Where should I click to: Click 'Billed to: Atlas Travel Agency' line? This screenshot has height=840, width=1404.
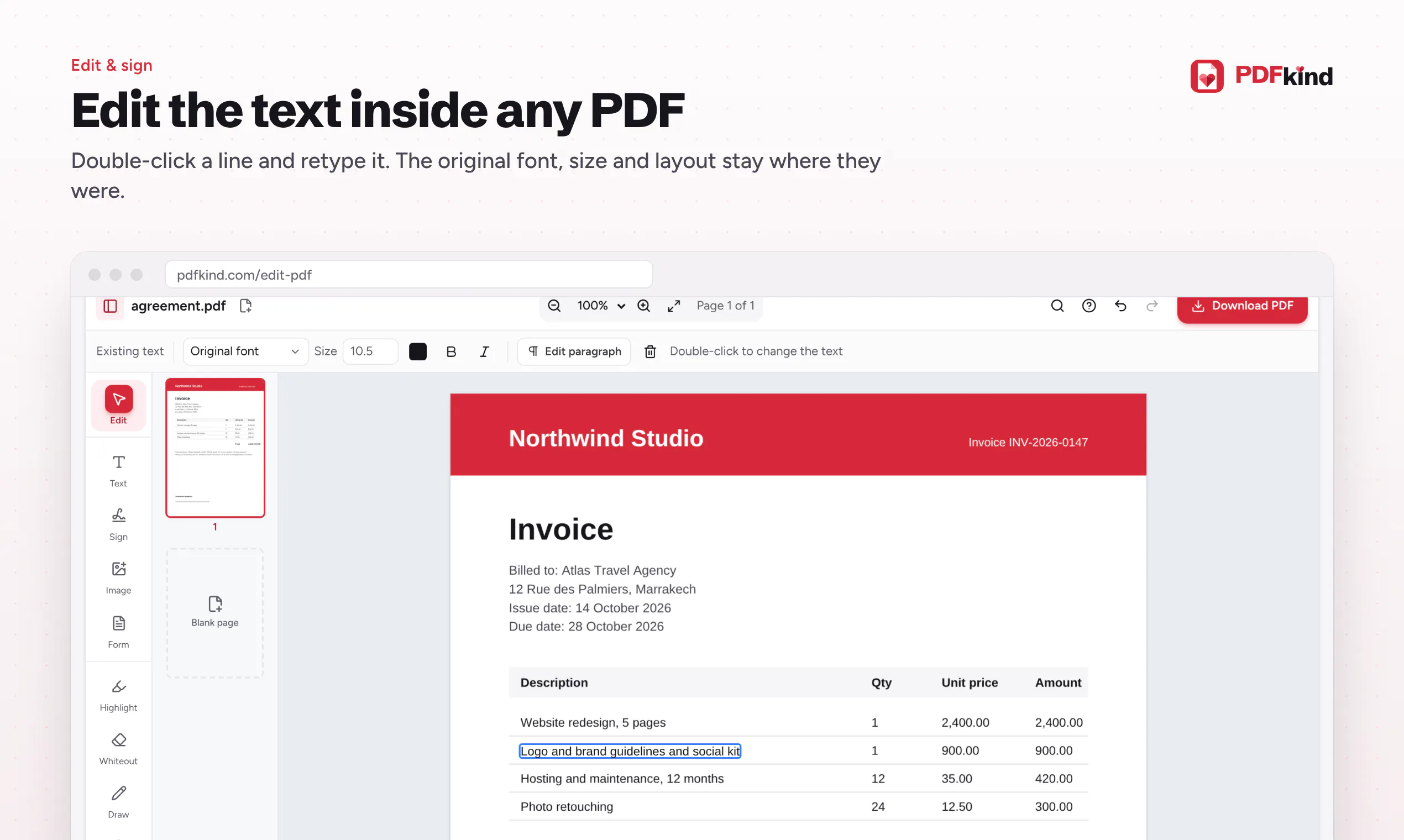pos(592,570)
